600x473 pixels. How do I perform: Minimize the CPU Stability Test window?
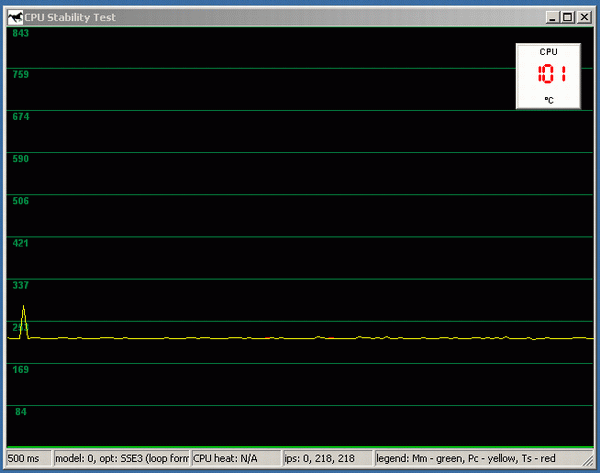tap(552, 17)
